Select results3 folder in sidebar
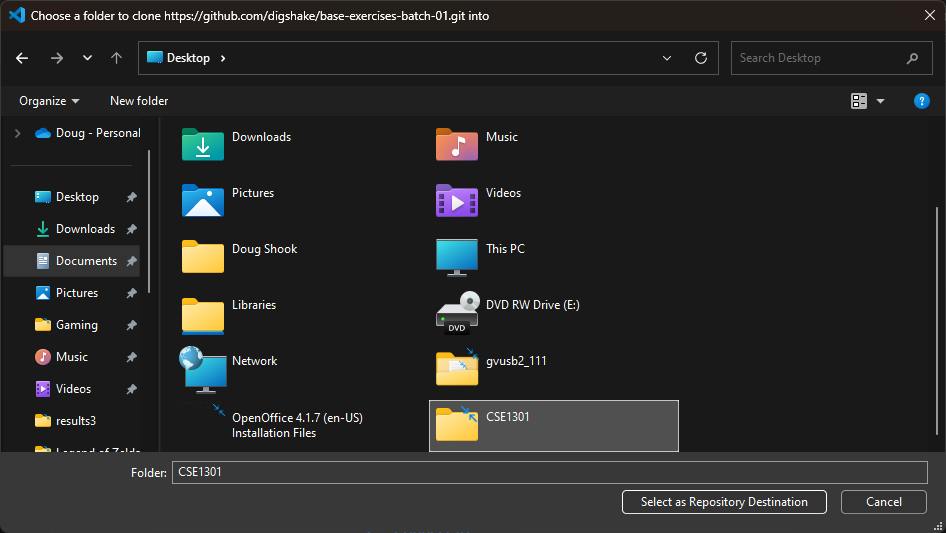 tap(75, 421)
